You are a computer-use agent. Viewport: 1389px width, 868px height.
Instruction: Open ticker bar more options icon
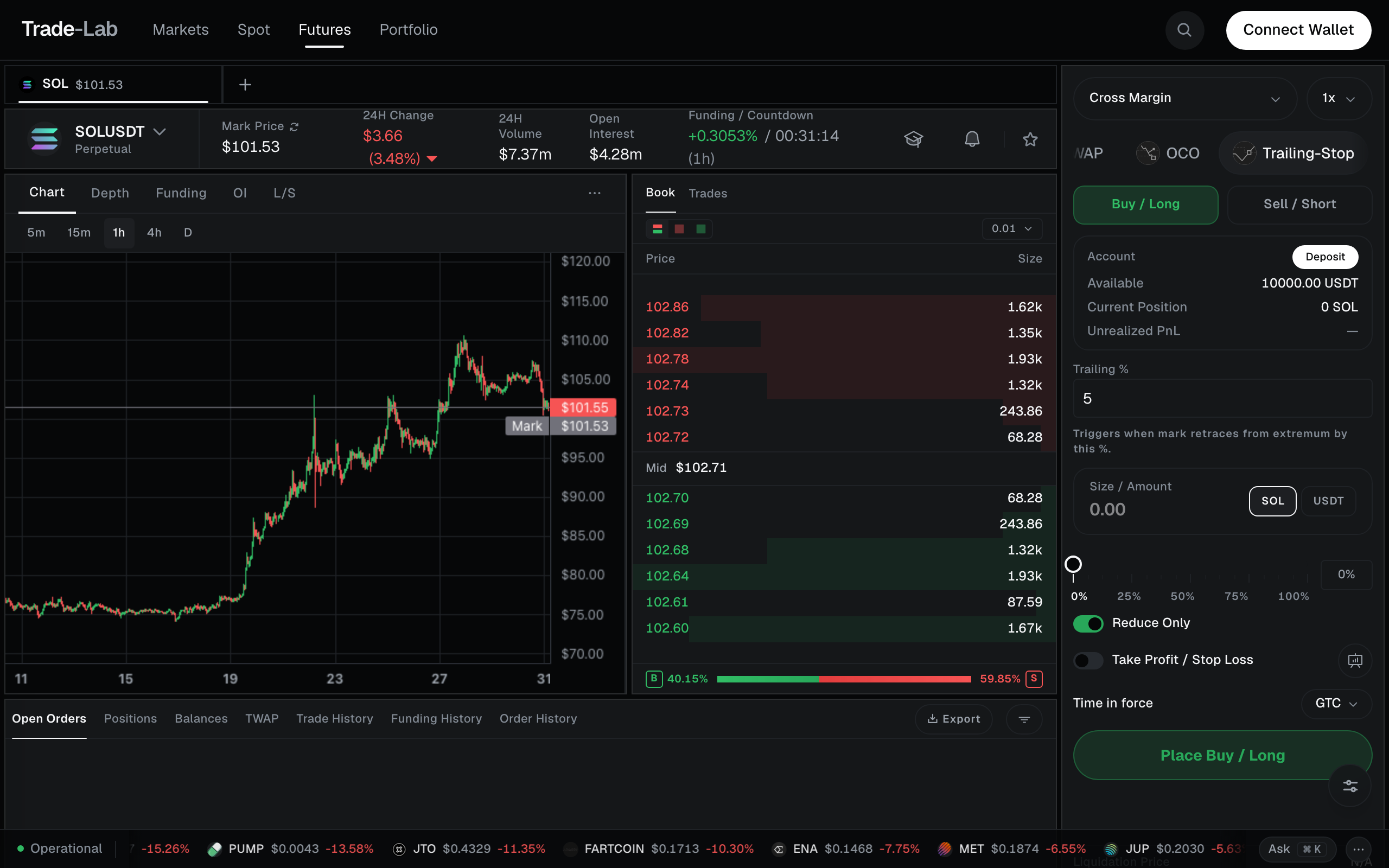point(1358,849)
